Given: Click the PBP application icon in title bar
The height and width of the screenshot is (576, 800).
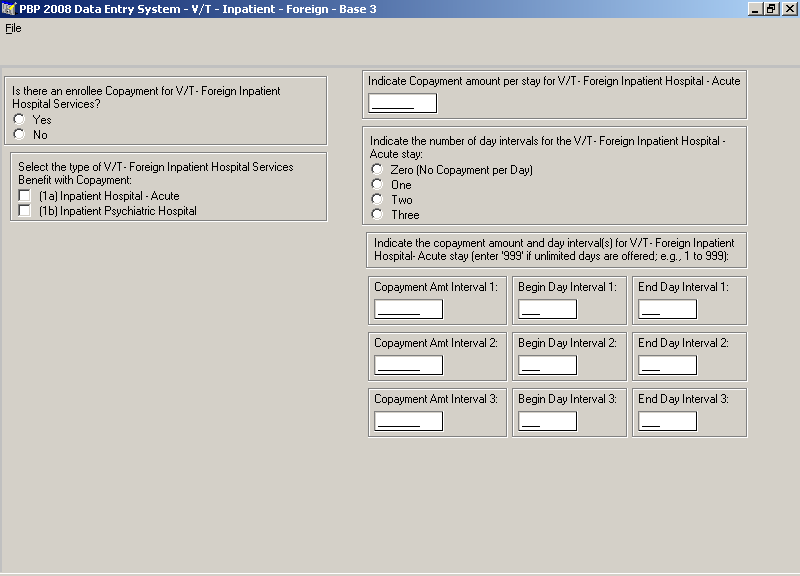Looking at the screenshot, I should tap(9, 9).
